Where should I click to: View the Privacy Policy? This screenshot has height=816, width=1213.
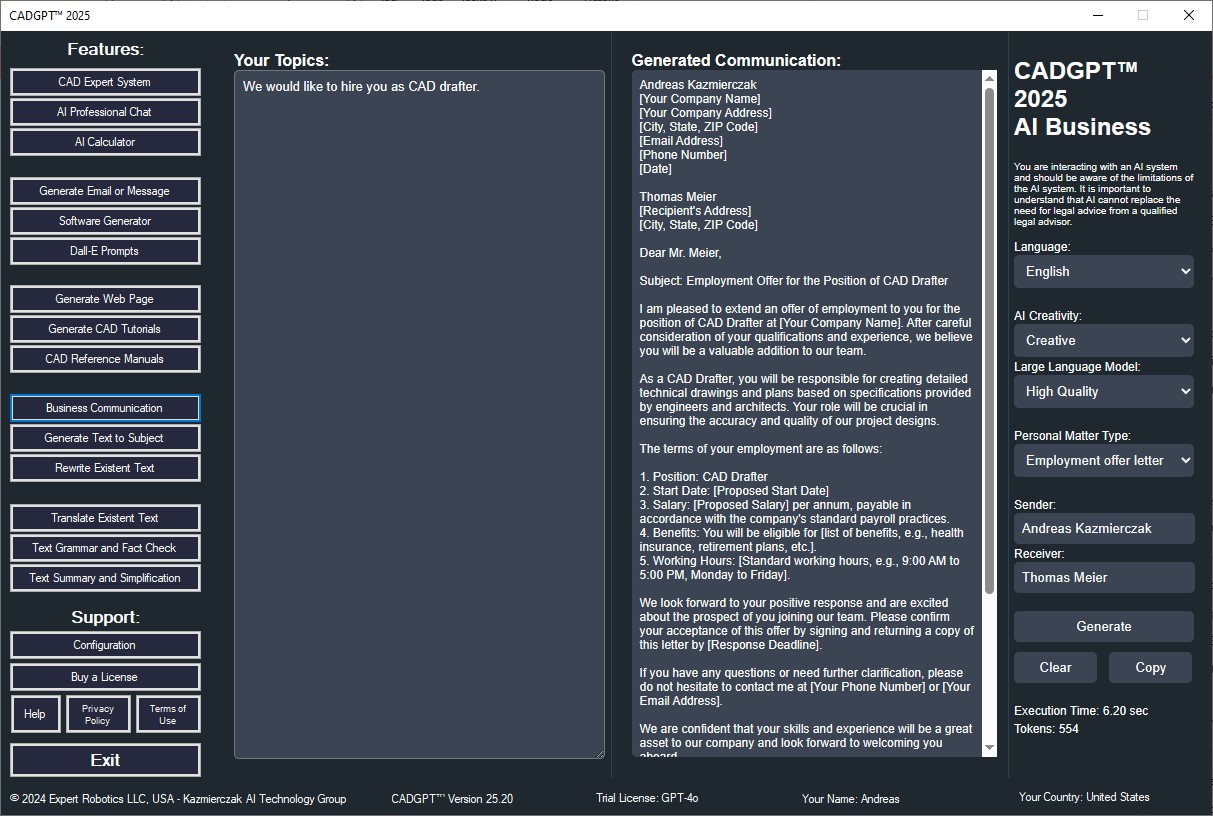[x=98, y=714]
